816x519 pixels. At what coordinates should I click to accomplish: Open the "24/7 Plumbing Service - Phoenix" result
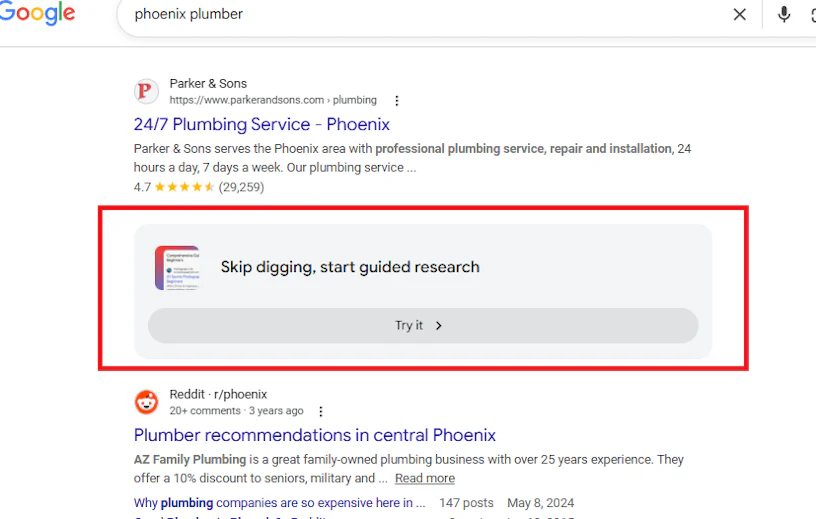pos(262,125)
